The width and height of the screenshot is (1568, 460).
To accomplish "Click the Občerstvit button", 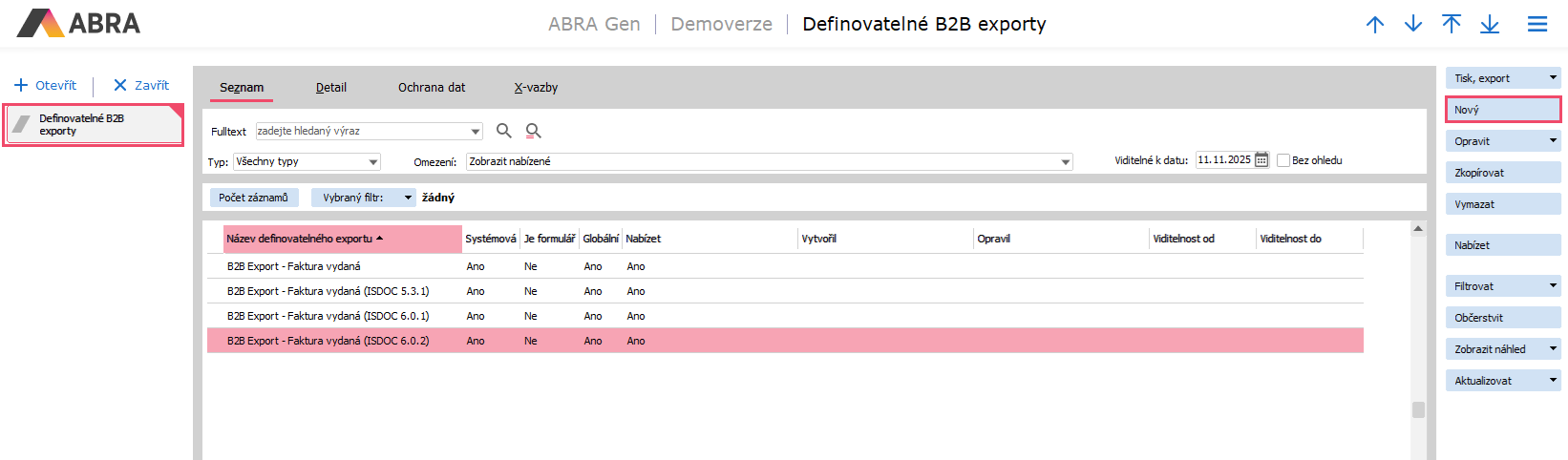I will click(1503, 318).
